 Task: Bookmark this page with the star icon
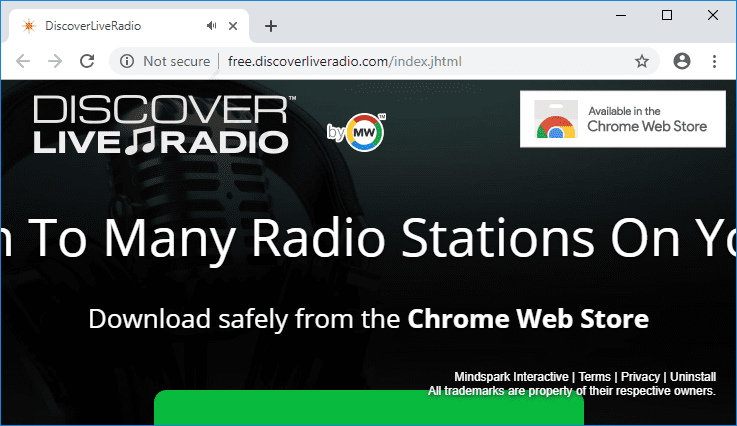pyautogui.click(x=642, y=61)
